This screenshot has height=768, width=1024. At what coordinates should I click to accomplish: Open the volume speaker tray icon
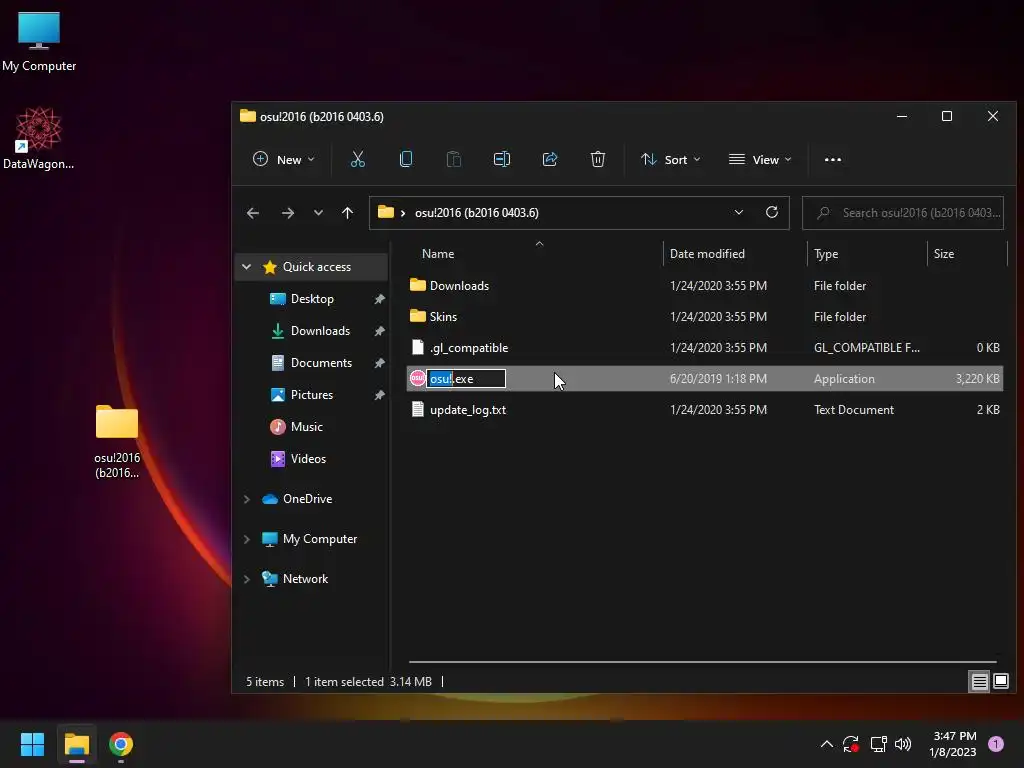903,744
